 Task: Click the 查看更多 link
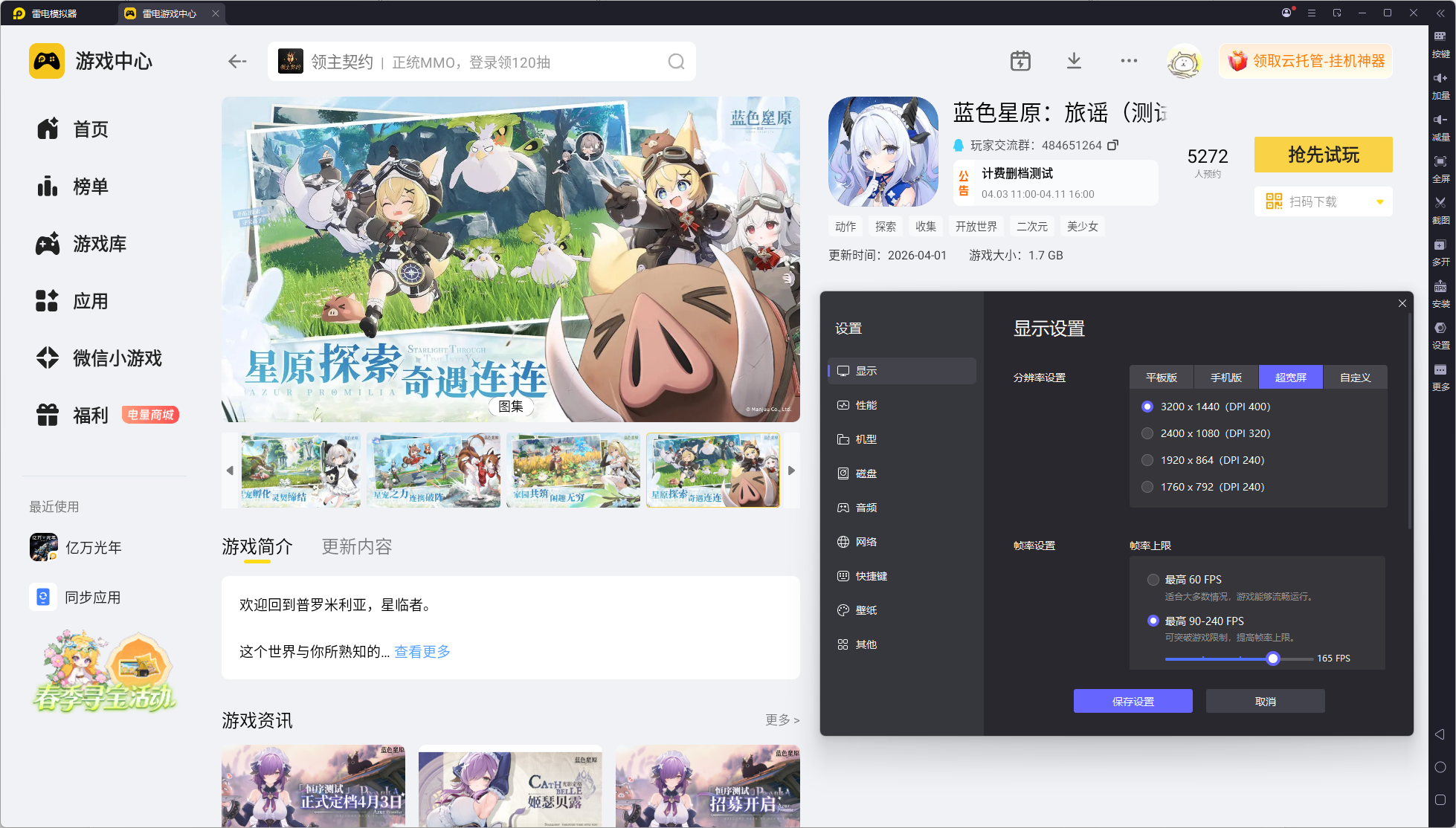tap(422, 652)
